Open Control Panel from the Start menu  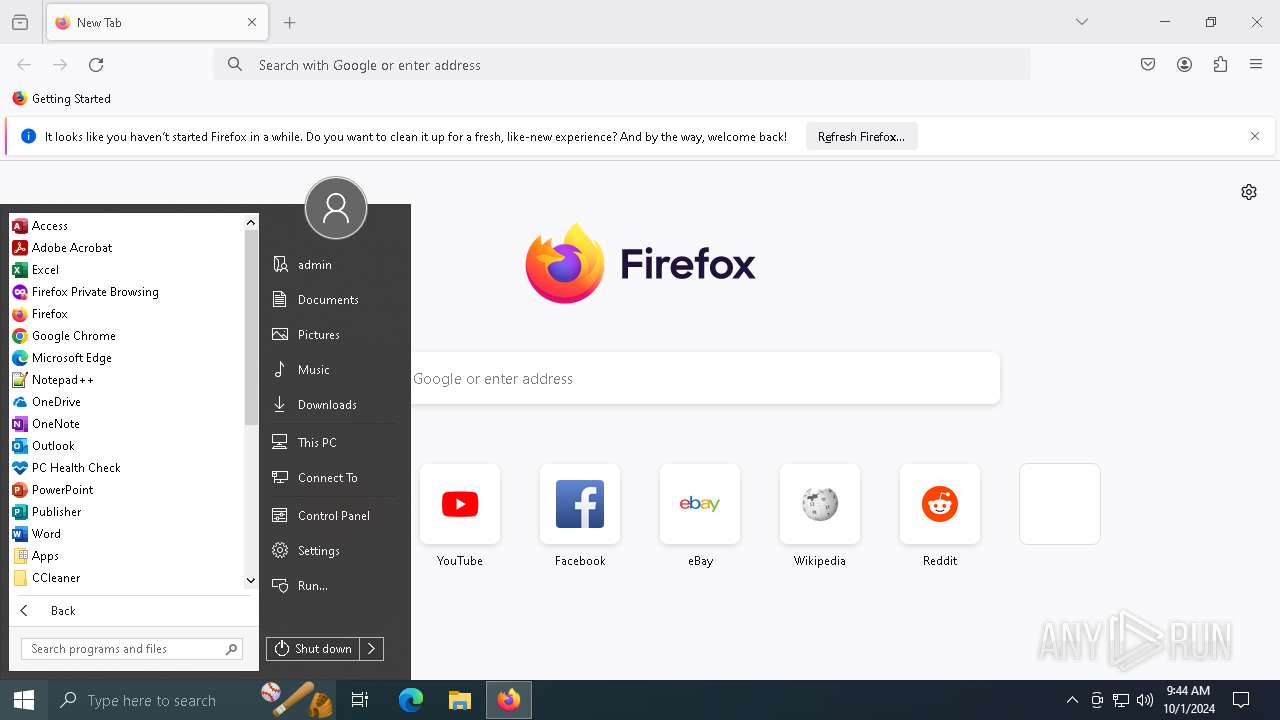[334, 516]
